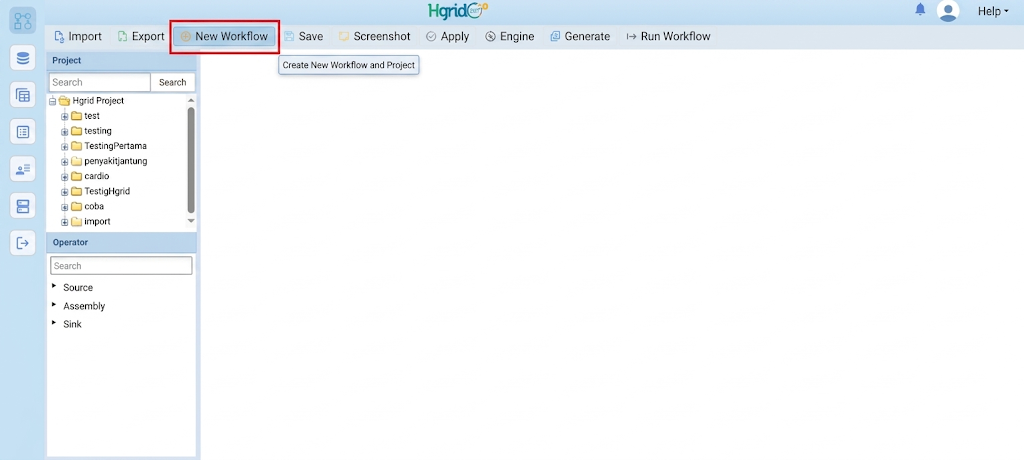Expand the testing folder
The width and height of the screenshot is (1024, 460).
65,131
